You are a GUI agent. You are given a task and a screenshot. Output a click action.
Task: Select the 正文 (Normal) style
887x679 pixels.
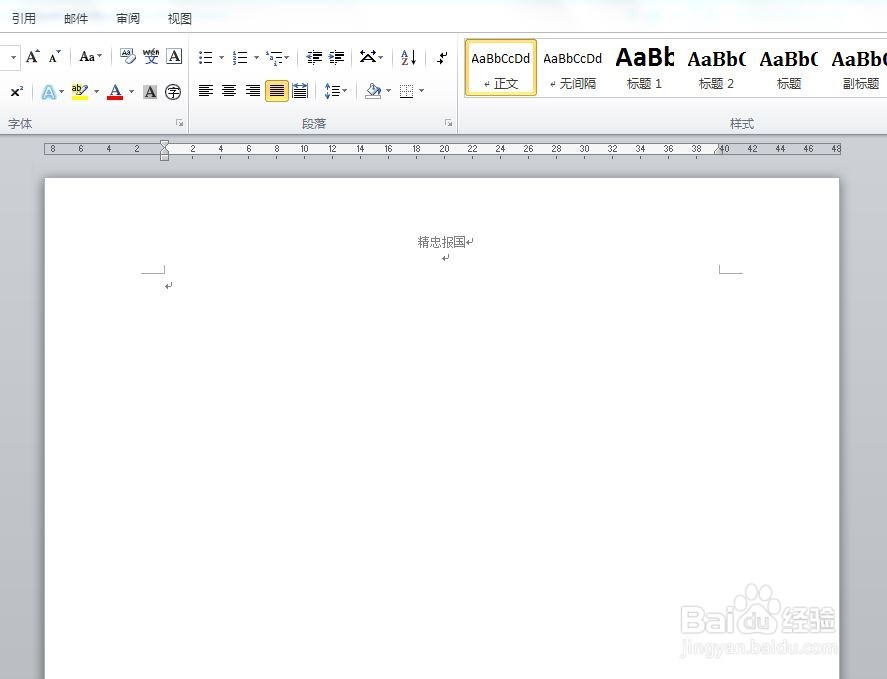click(501, 68)
